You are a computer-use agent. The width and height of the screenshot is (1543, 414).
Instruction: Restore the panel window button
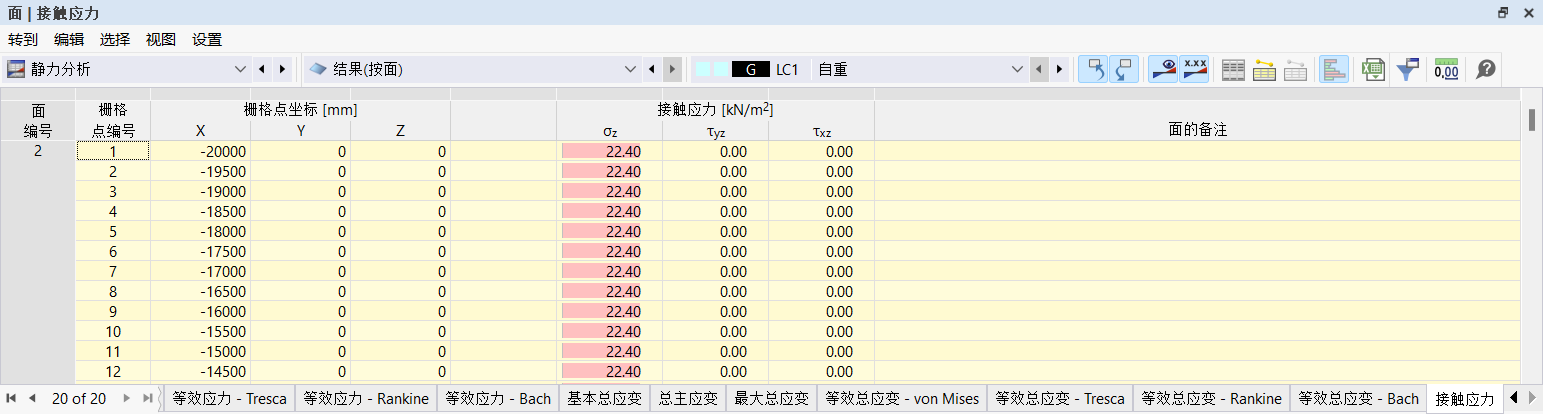pos(1503,13)
